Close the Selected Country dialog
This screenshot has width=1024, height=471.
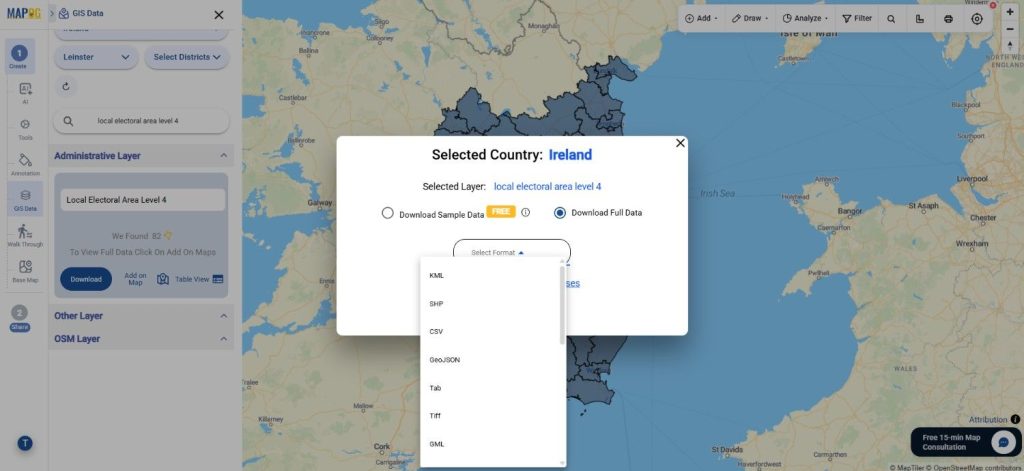tap(680, 143)
